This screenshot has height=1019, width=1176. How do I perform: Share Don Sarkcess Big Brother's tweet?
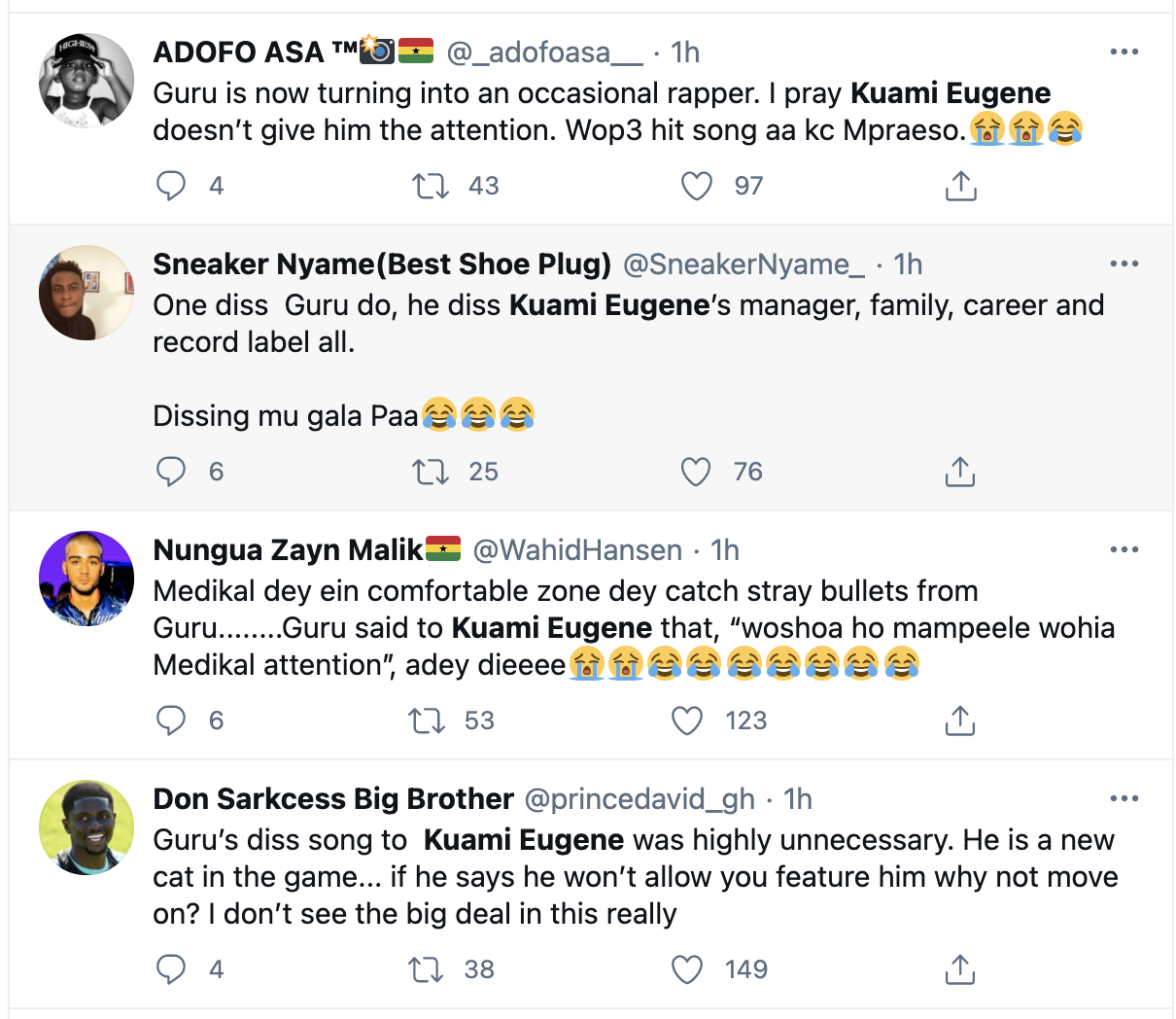click(x=959, y=969)
